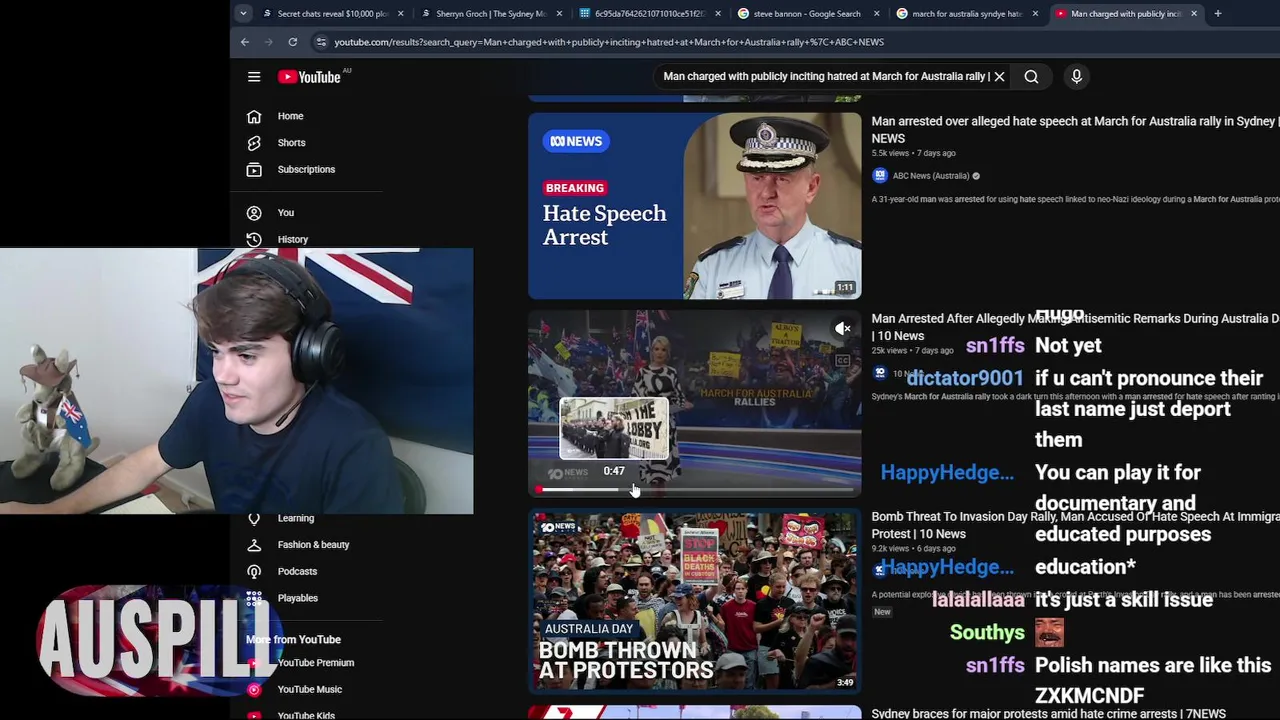
Task: Click the You profile icon in sidebar
Action: 254,213
